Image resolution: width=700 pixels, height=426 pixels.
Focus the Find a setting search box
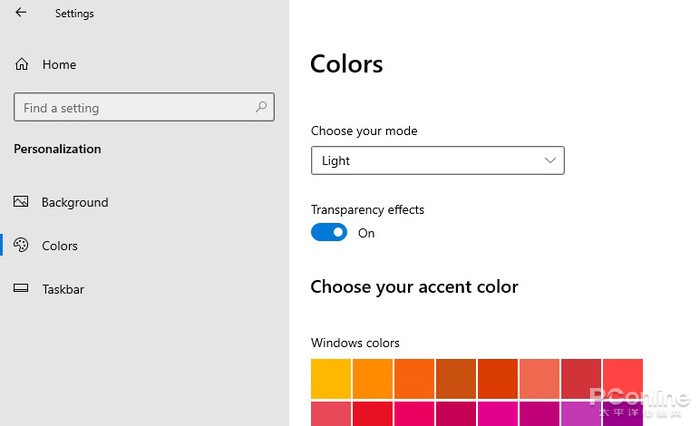coord(130,108)
